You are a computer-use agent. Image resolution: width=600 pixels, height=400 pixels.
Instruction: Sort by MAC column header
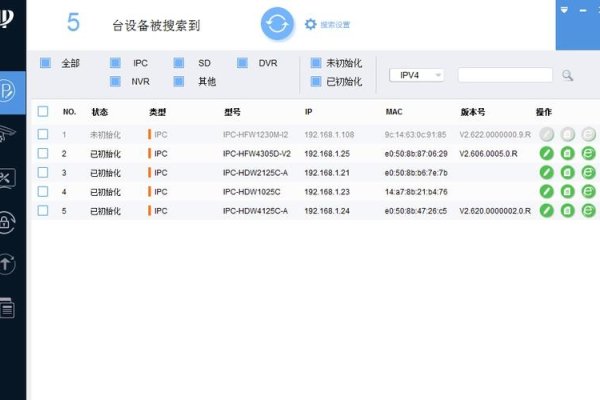click(x=394, y=112)
